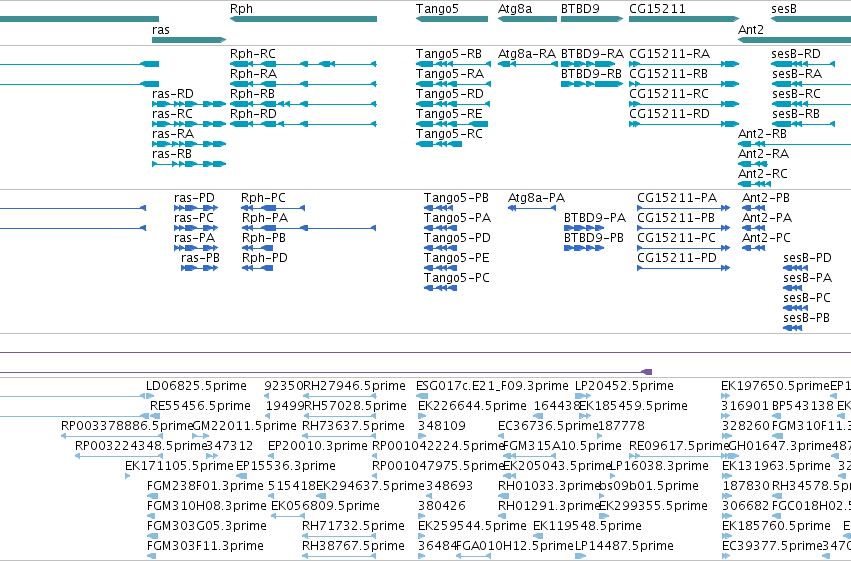Viewport: 851px width, 561px height.
Task: Select transcript Tango5-RB
Action: click(453, 64)
